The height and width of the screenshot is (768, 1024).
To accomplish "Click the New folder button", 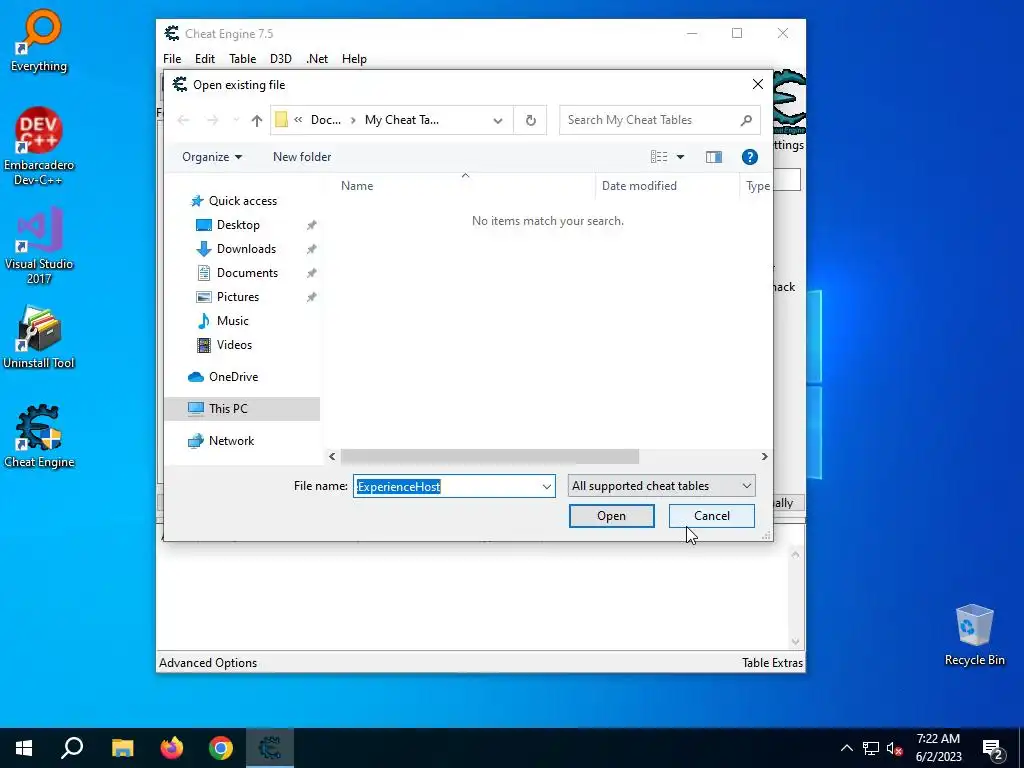I will point(302,157).
